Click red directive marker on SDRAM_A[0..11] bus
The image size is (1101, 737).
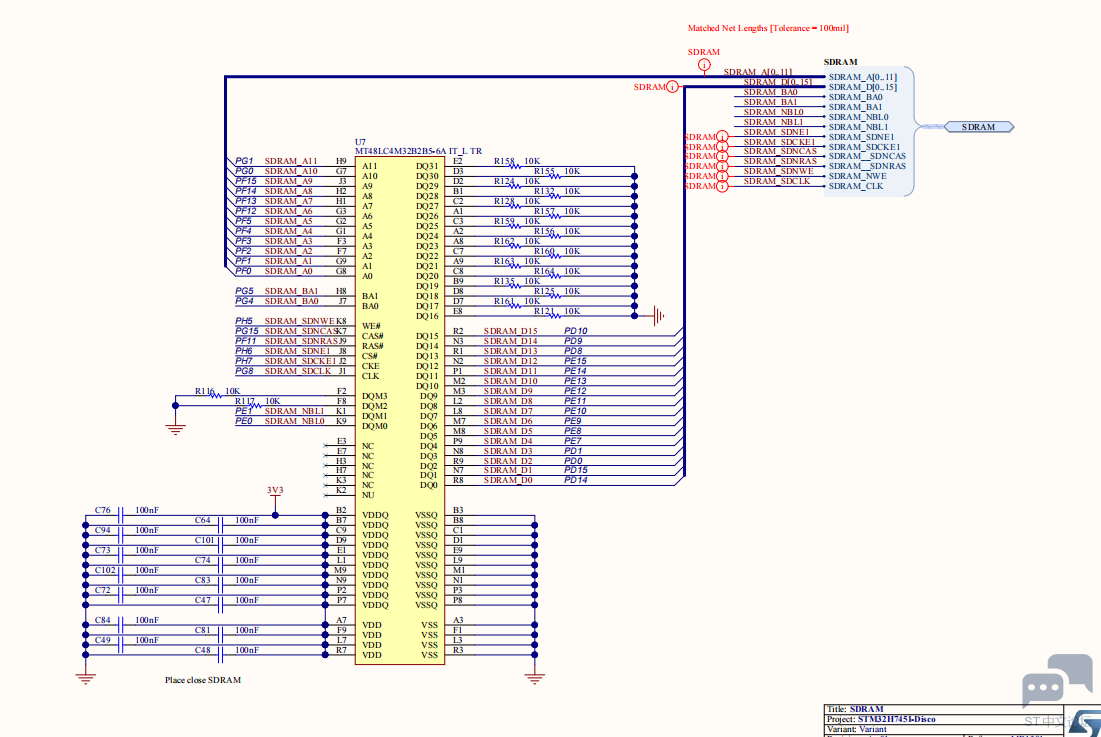tap(704, 65)
